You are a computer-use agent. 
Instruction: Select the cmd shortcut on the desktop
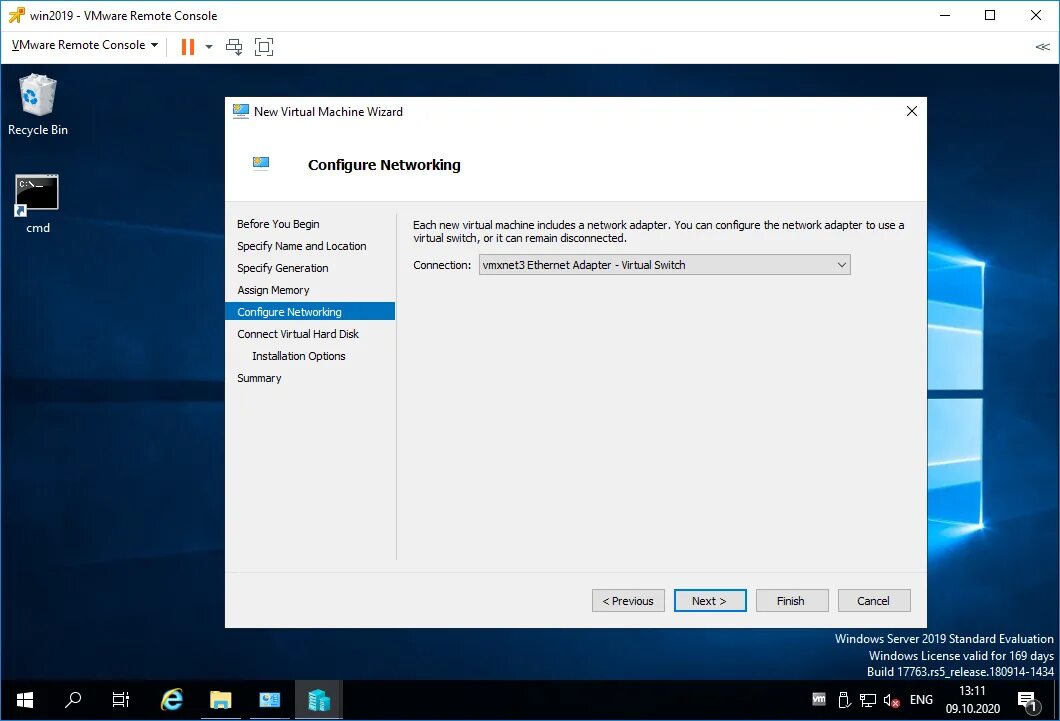tap(37, 204)
